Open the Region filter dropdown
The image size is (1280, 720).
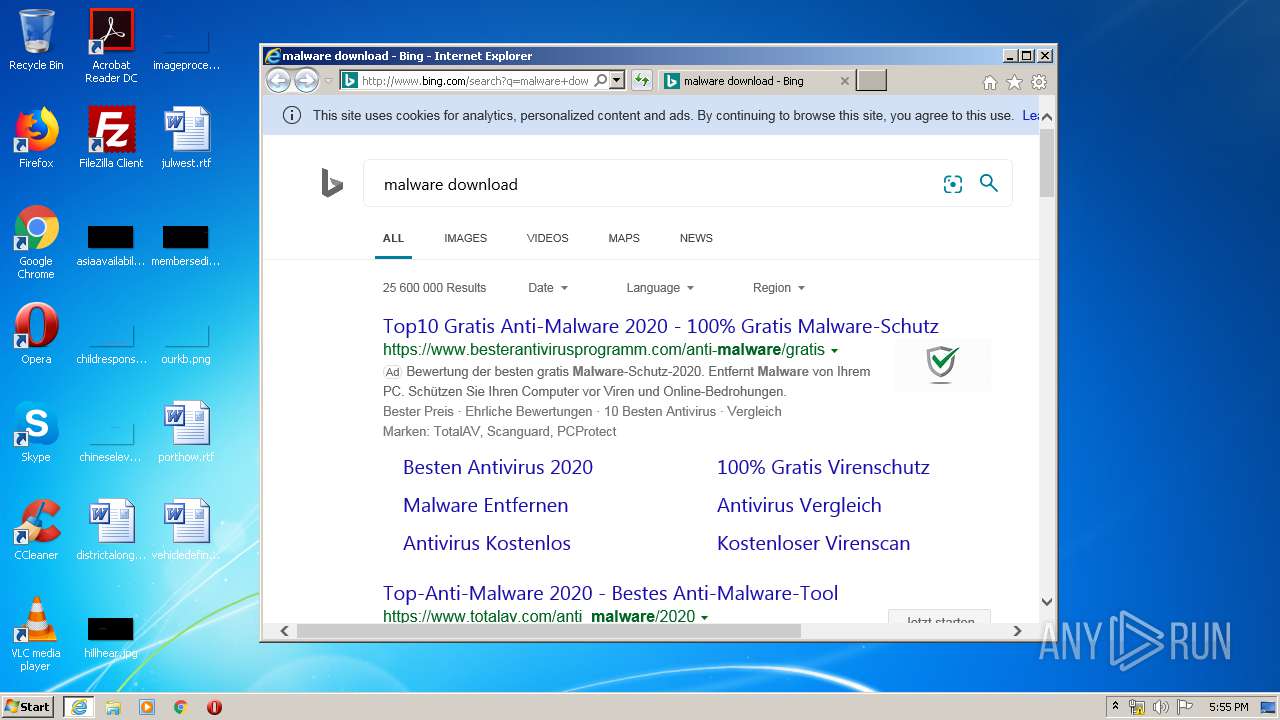click(x=779, y=288)
